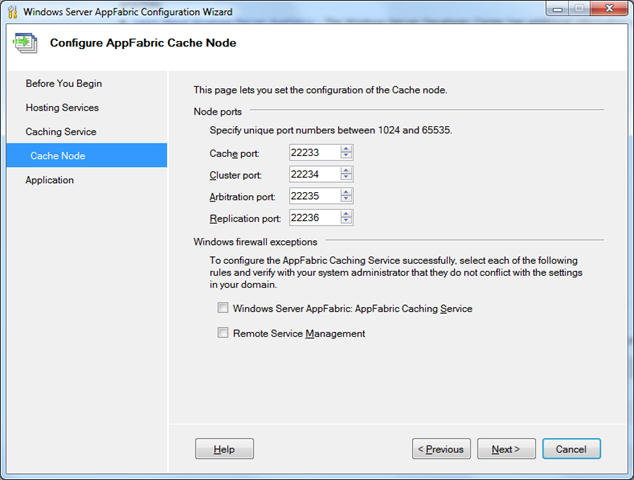Viewport: 634px width, 480px height.
Task: Focus the Arbitration port field 22235
Action: pyautogui.click(x=315, y=196)
